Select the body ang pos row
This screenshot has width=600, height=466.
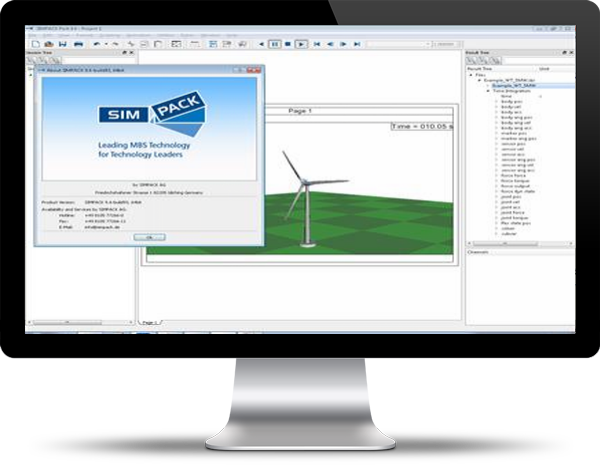[517, 118]
